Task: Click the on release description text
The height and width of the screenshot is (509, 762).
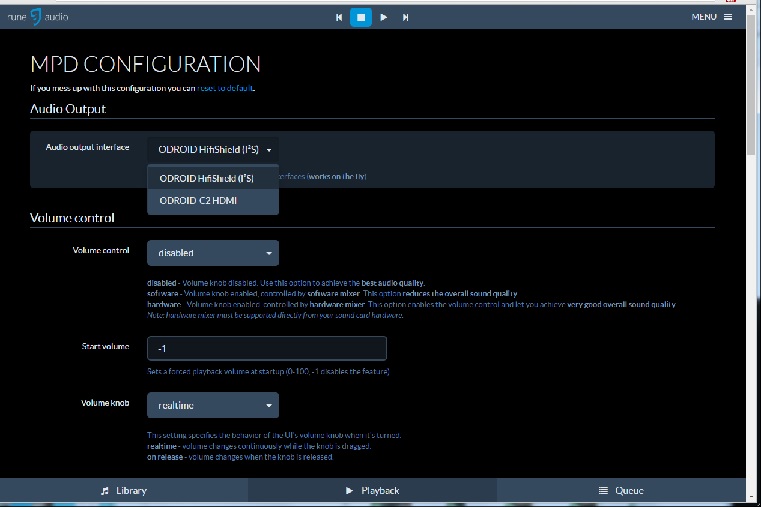Action: point(240,457)
